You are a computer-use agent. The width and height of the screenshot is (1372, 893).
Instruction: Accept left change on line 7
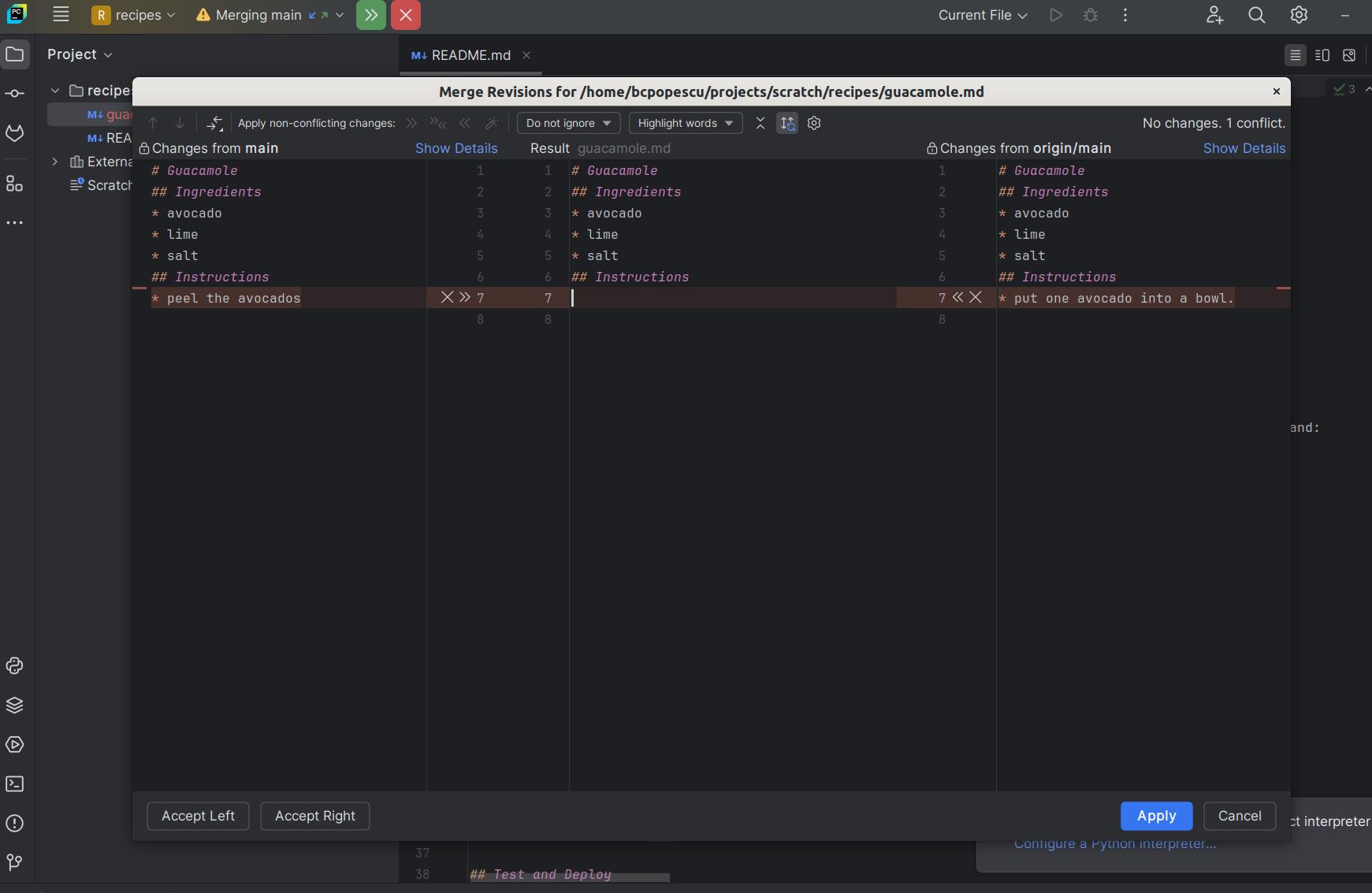[x=465, y=297]
